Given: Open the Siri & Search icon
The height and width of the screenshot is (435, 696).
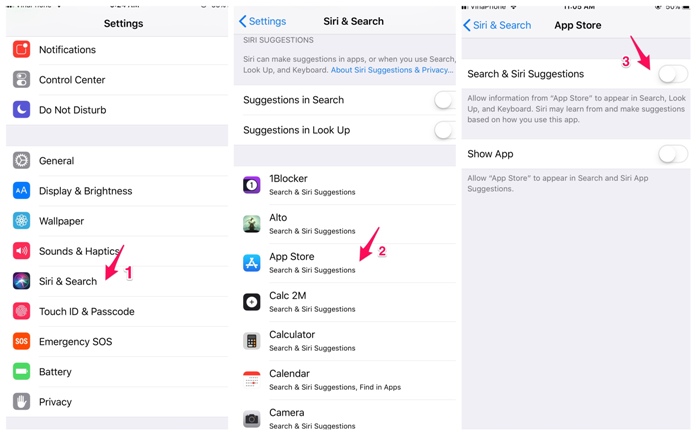Looking at the screenshot, I should pos(21,281).
